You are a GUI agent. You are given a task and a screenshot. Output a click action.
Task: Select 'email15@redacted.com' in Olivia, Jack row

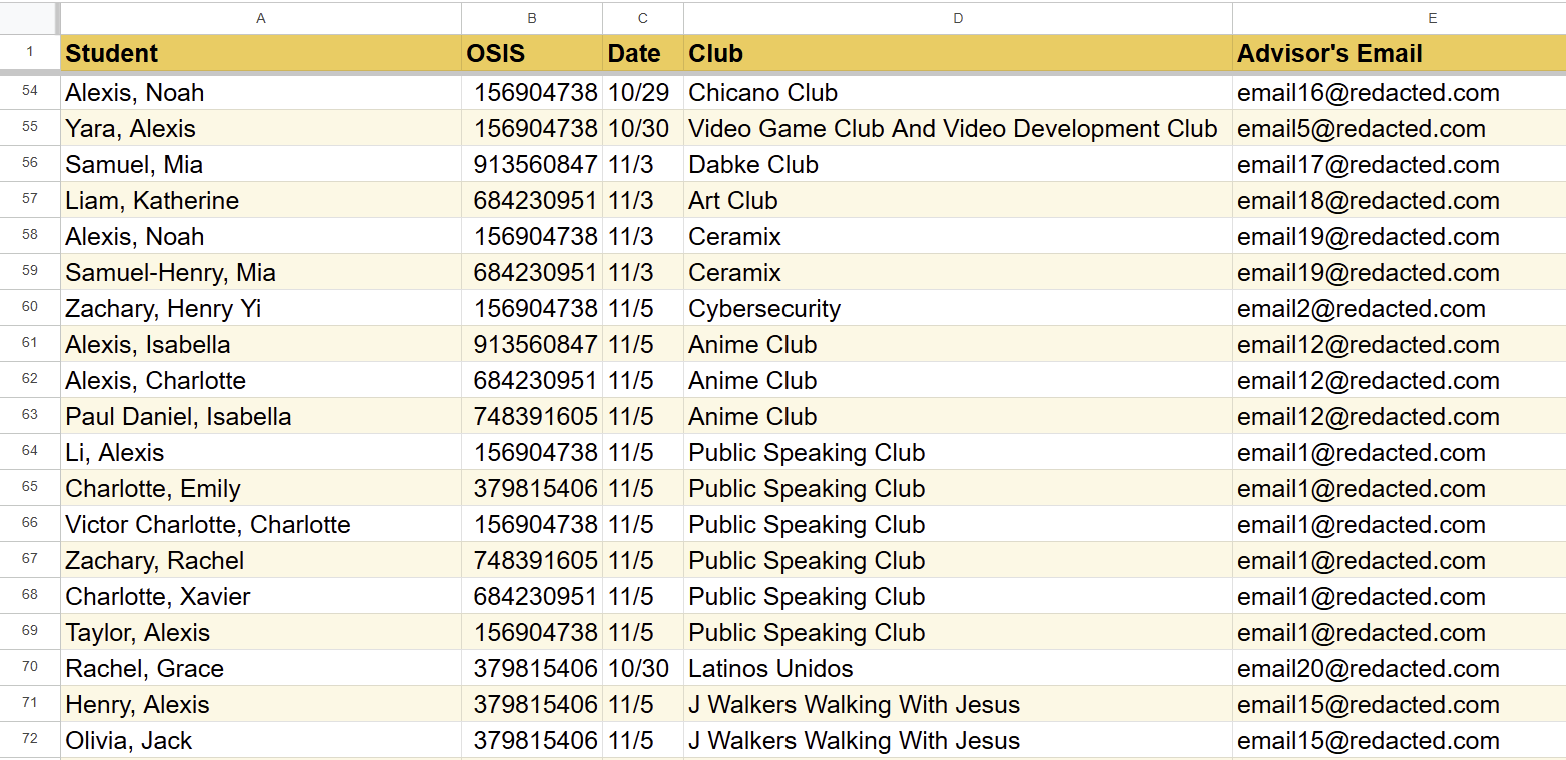pos(1399,740)
